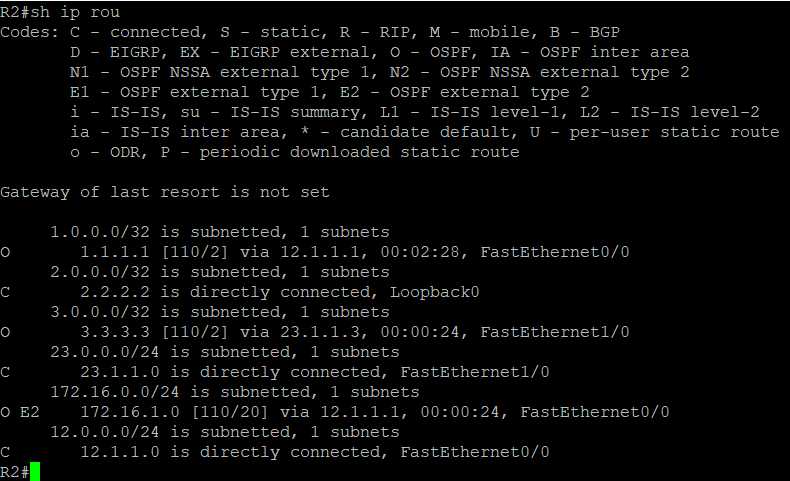The height and width of the screenshot is (481, 790).
Task: Click the 'EIGRP external' legend text
Action: point(299,52)
